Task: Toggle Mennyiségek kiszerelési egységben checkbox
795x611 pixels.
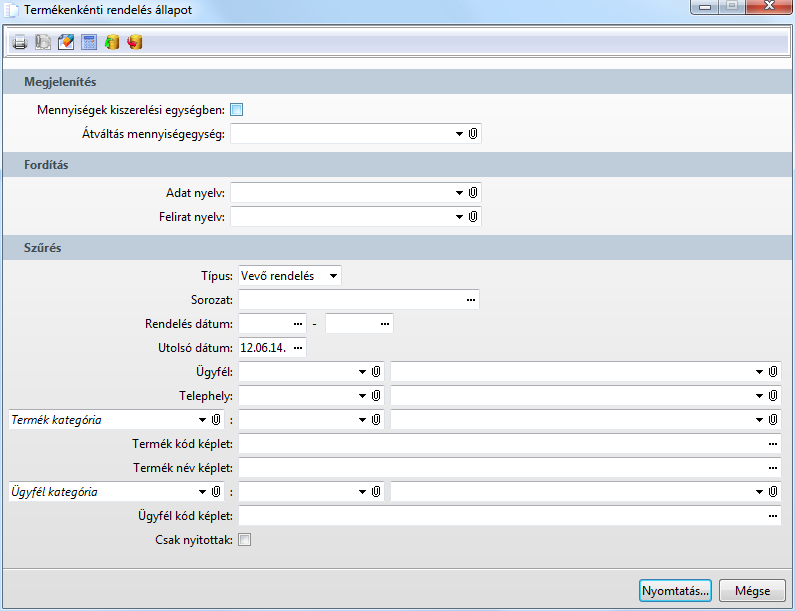Action: click(237, 110)
